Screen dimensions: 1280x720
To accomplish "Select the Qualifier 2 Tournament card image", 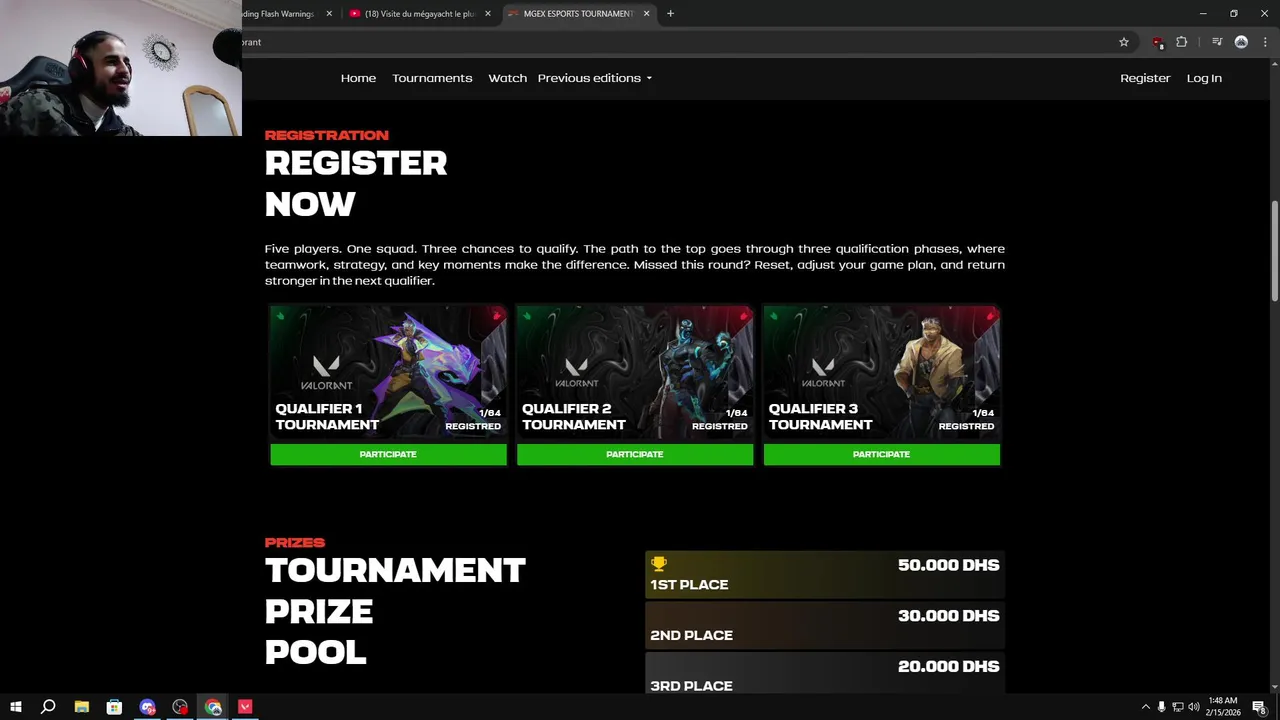I will click(635, 372).
